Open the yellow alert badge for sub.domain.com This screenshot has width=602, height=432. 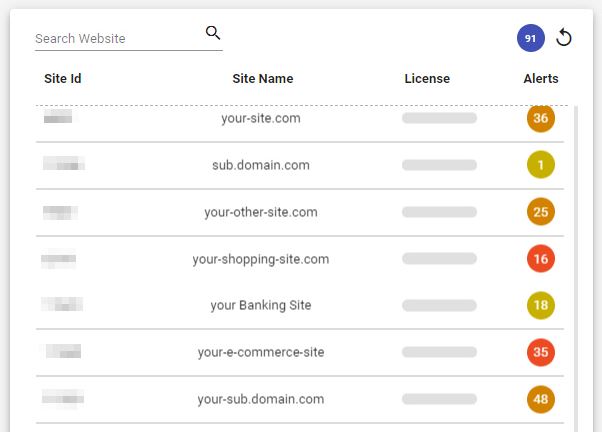(541, 165)
